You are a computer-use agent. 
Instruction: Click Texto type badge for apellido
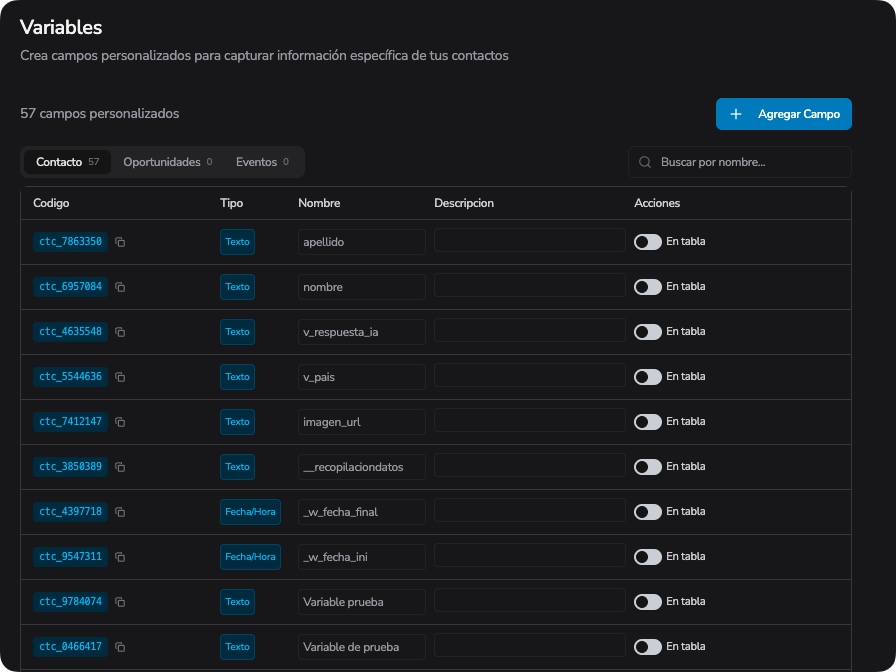click(x=237, y=242)
